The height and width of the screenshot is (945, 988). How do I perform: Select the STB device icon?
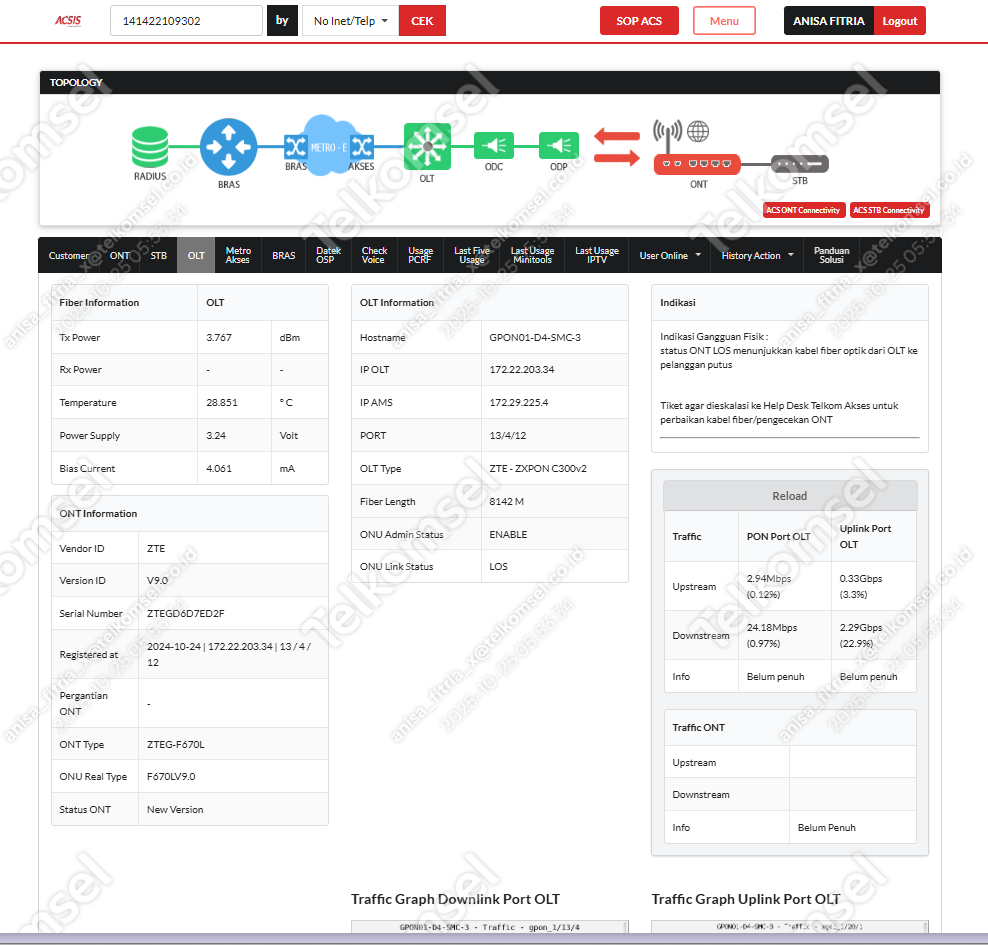coord(800,164)
